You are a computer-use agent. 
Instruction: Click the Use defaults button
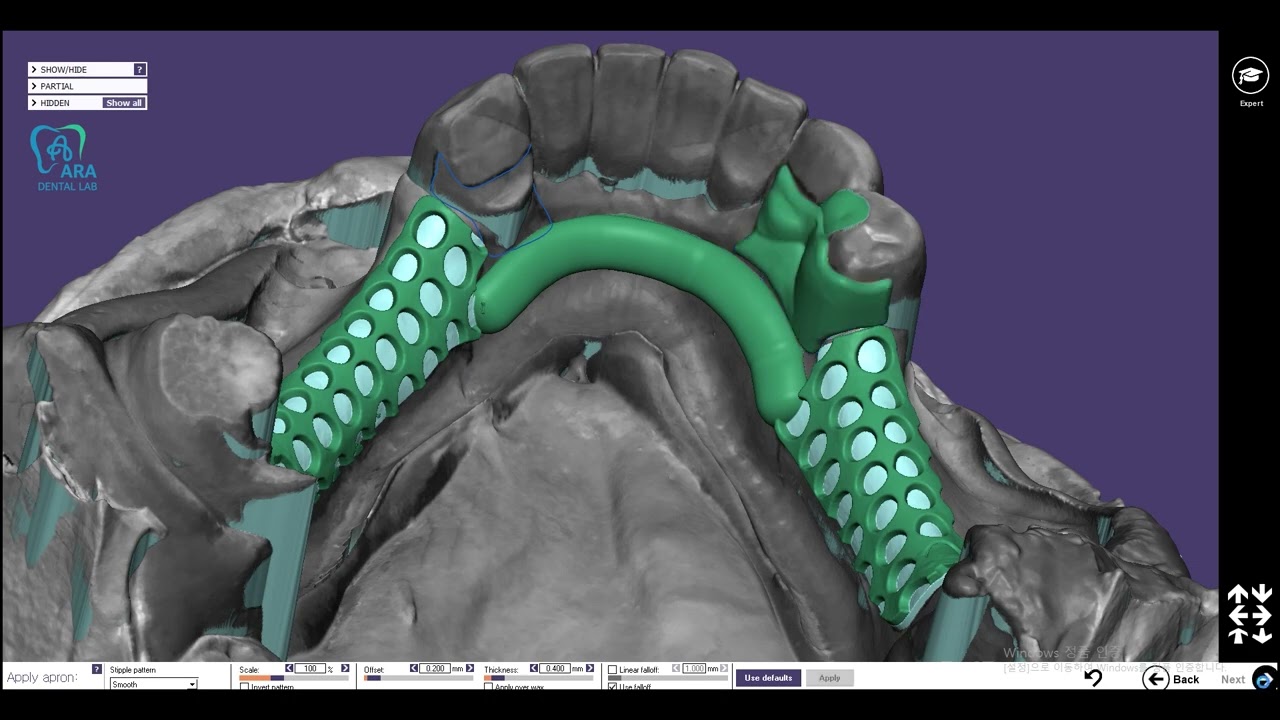(768, 678)
